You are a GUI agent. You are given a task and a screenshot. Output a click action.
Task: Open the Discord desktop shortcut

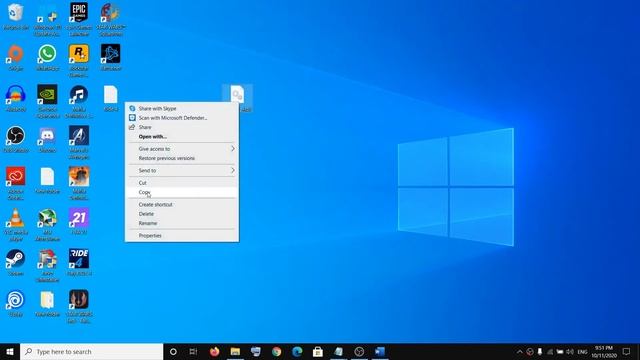click(x=47, y=139)
